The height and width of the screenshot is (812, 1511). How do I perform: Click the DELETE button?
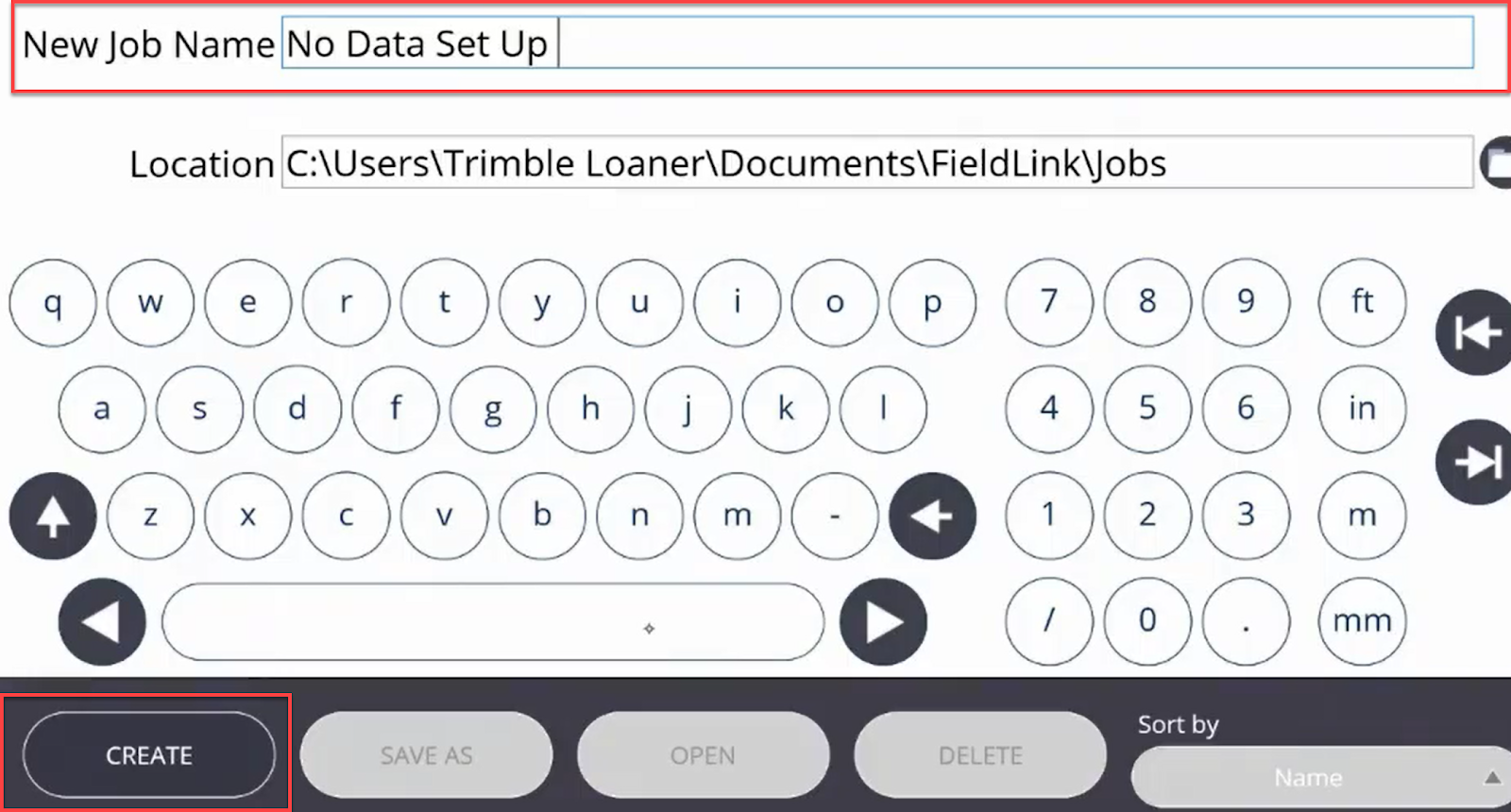point(980,755)
